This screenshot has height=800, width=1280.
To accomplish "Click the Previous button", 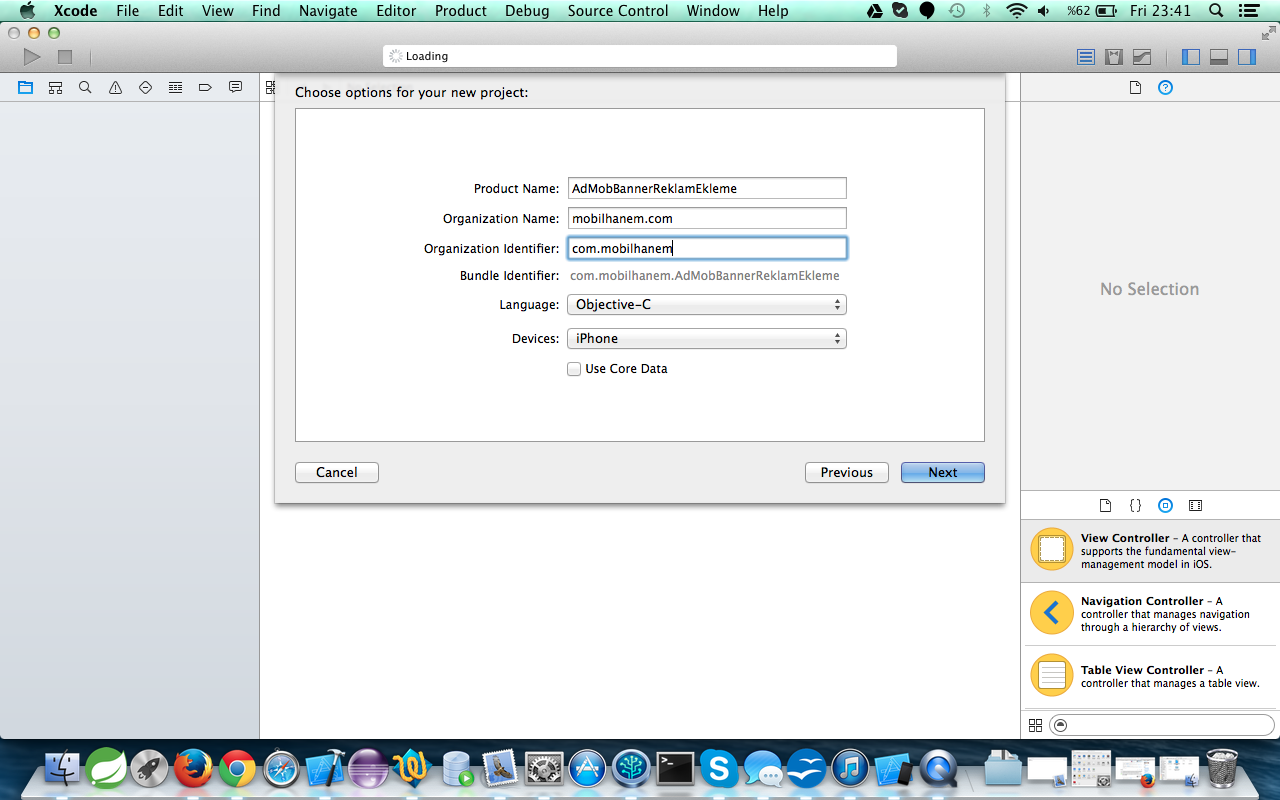I will tap(847, 472).
